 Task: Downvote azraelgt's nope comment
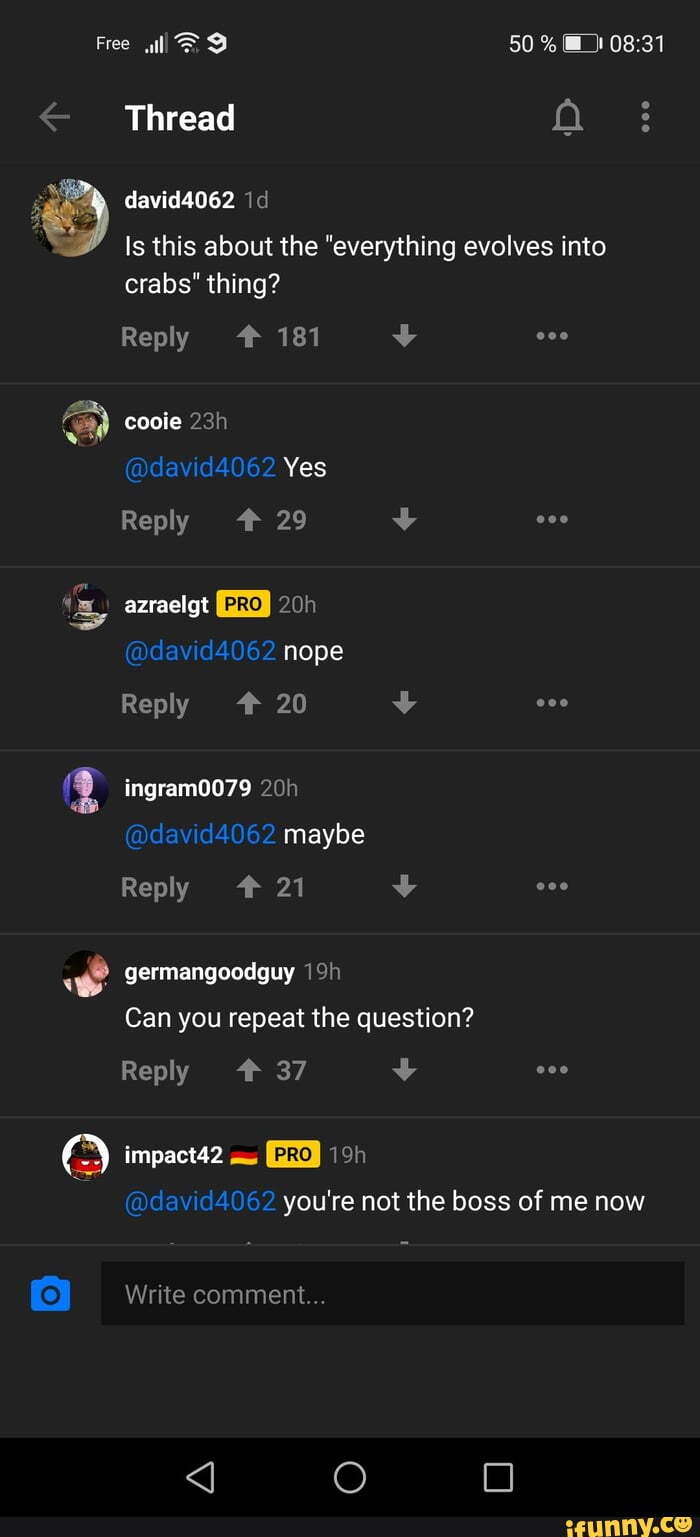click(x=404, y=703)
